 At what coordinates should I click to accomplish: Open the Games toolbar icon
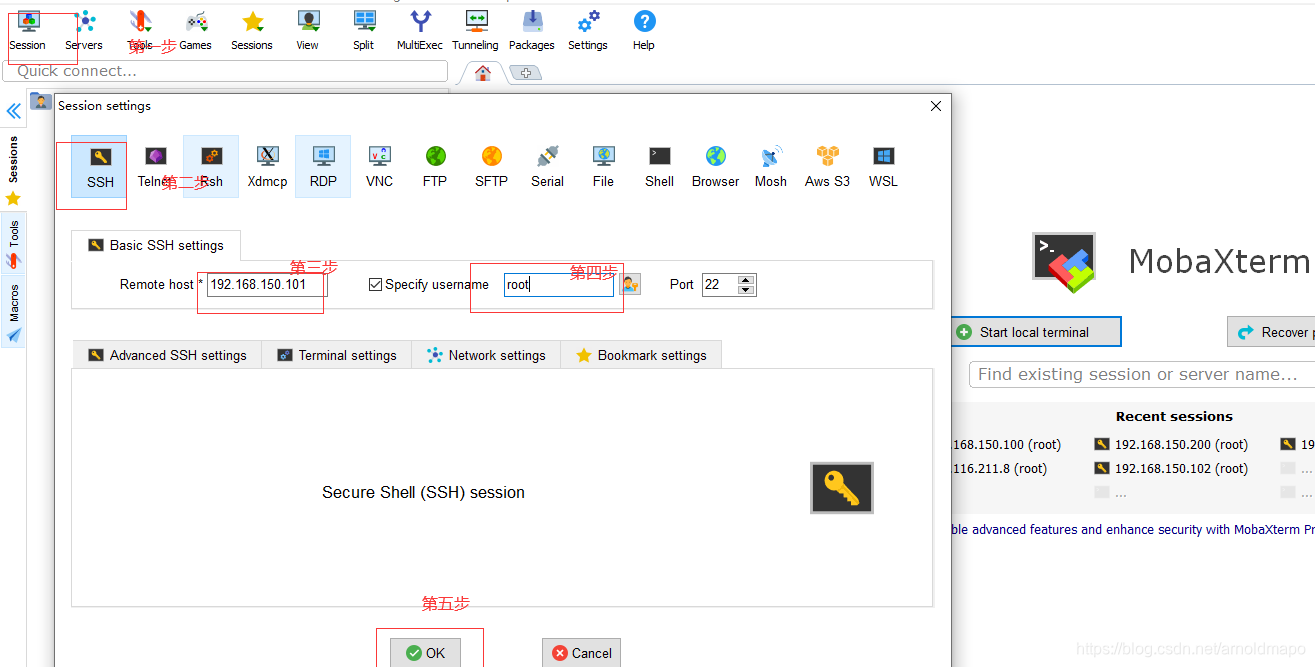[196, 31]
